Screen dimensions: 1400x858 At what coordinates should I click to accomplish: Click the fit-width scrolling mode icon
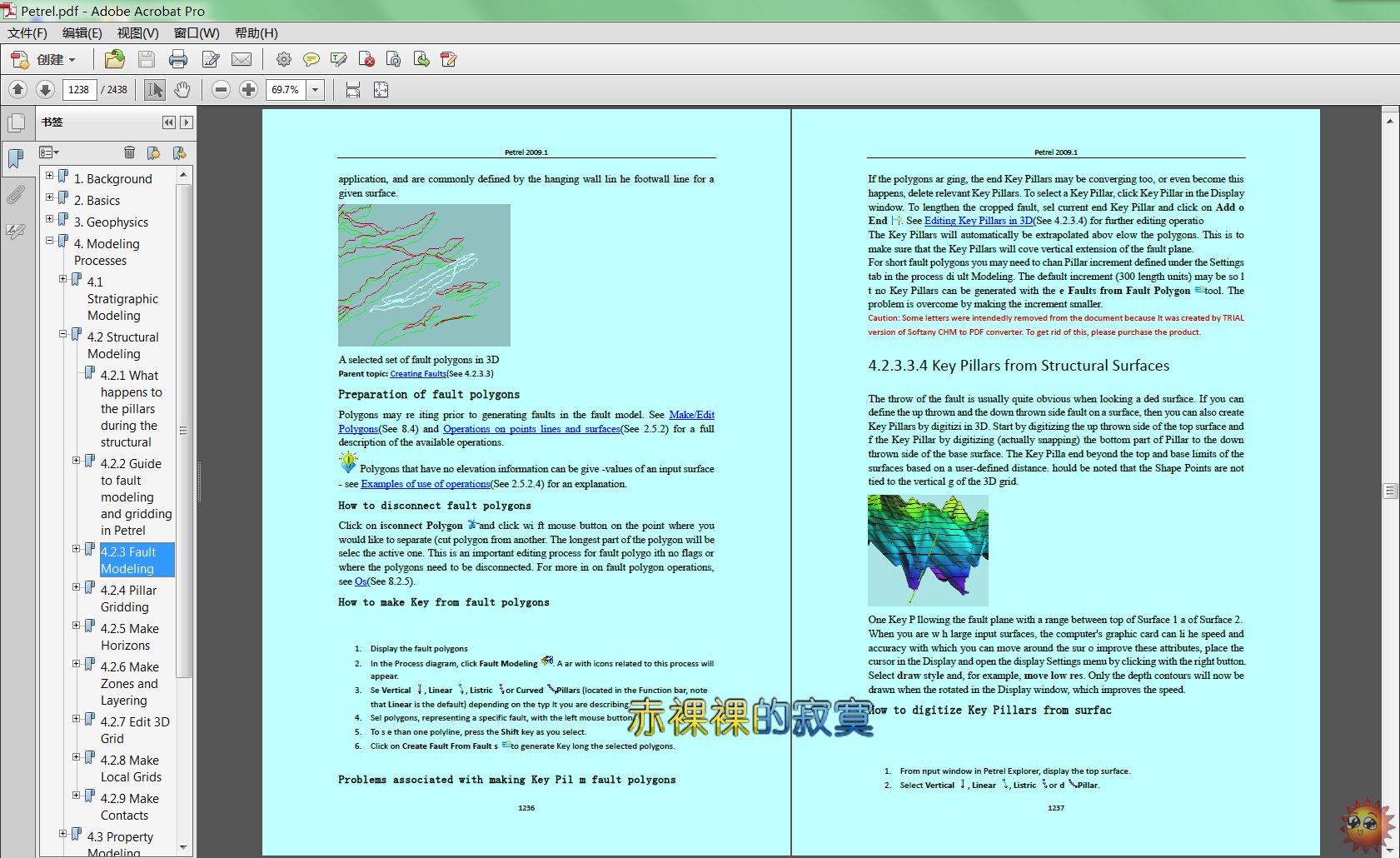click(353, 89)
